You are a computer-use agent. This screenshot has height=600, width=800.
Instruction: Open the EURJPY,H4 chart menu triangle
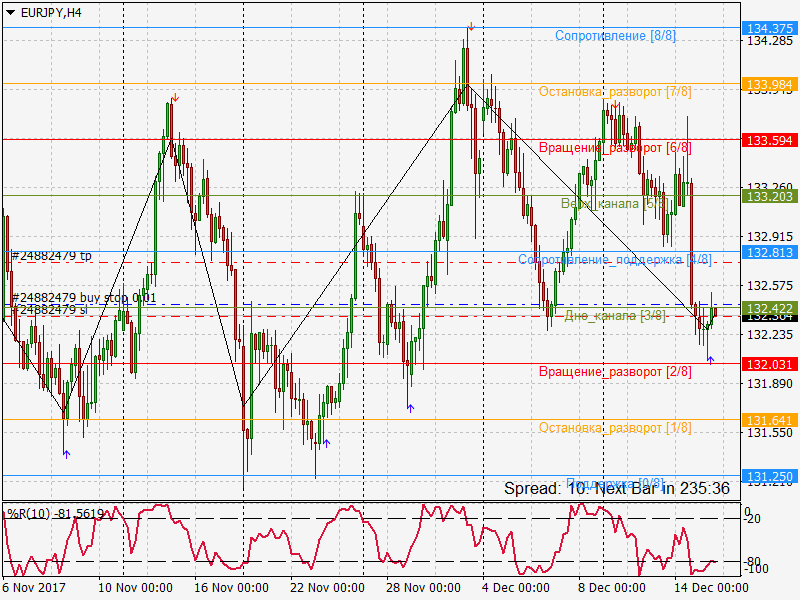10,13
